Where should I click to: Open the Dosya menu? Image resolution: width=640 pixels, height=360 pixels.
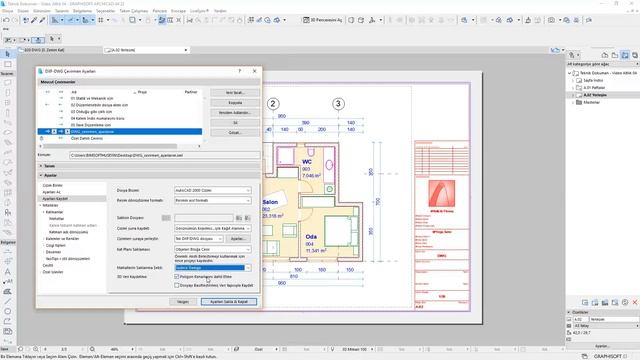click(x=8, y=11)
